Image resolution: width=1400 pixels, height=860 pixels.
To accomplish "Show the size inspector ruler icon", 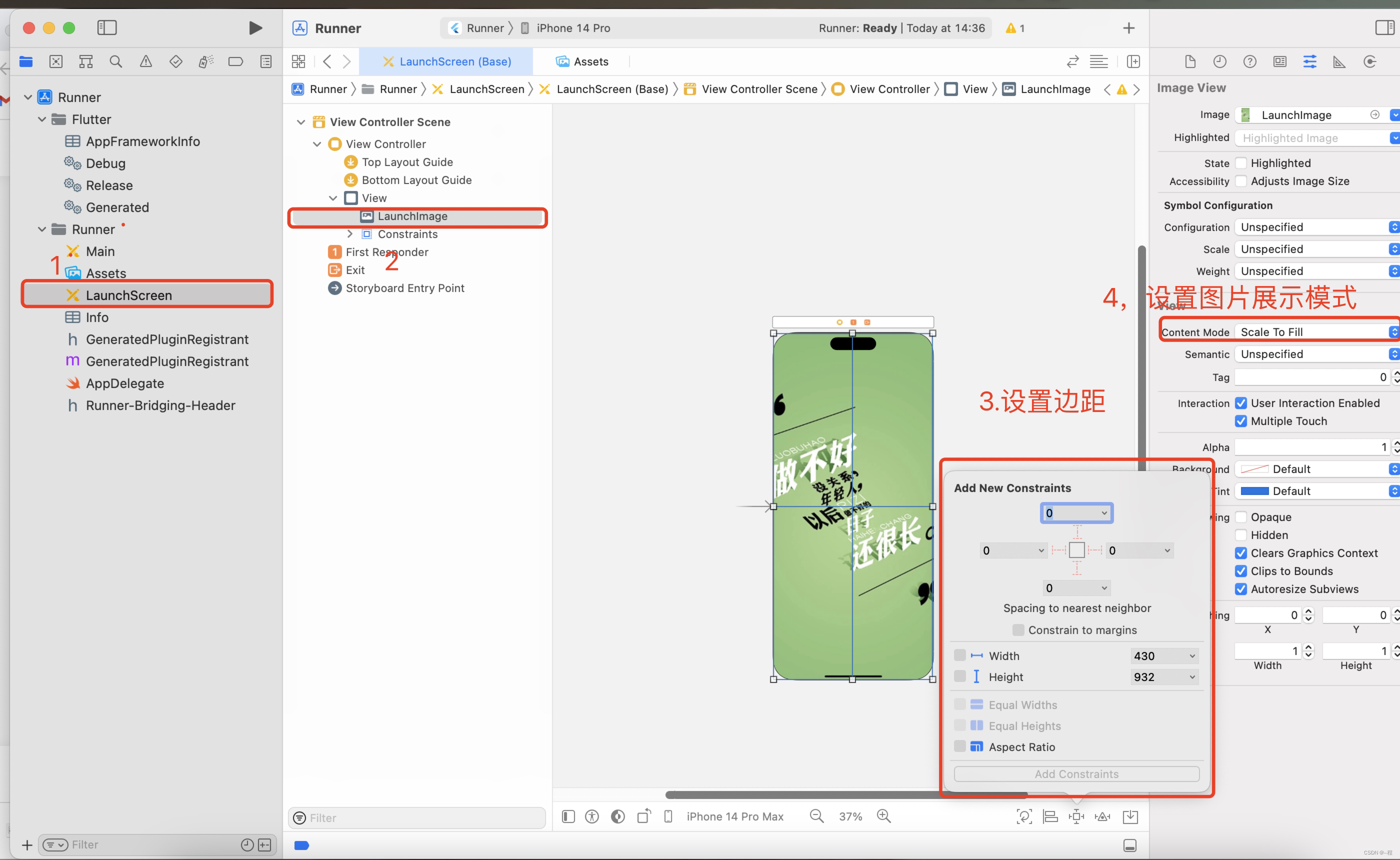I will coord(1339,61).
